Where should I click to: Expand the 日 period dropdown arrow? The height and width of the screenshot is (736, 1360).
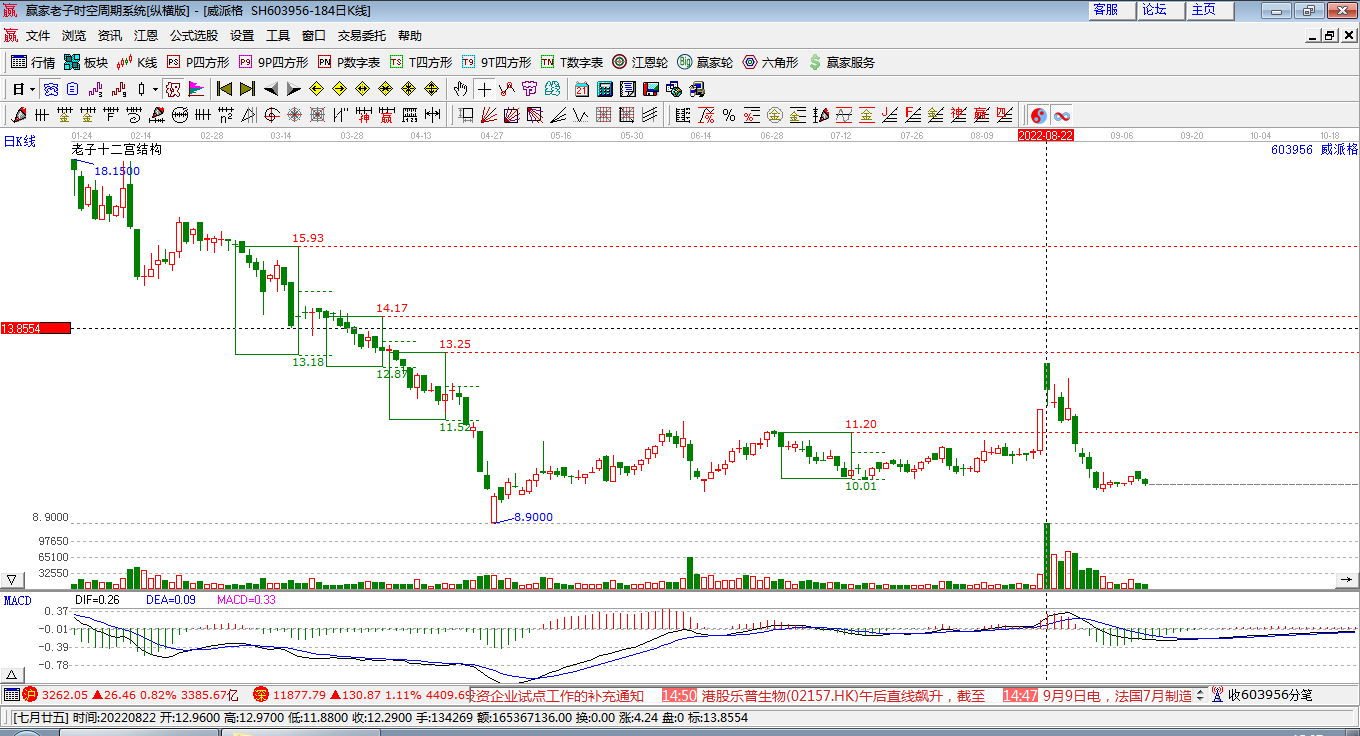click(33, 89)
